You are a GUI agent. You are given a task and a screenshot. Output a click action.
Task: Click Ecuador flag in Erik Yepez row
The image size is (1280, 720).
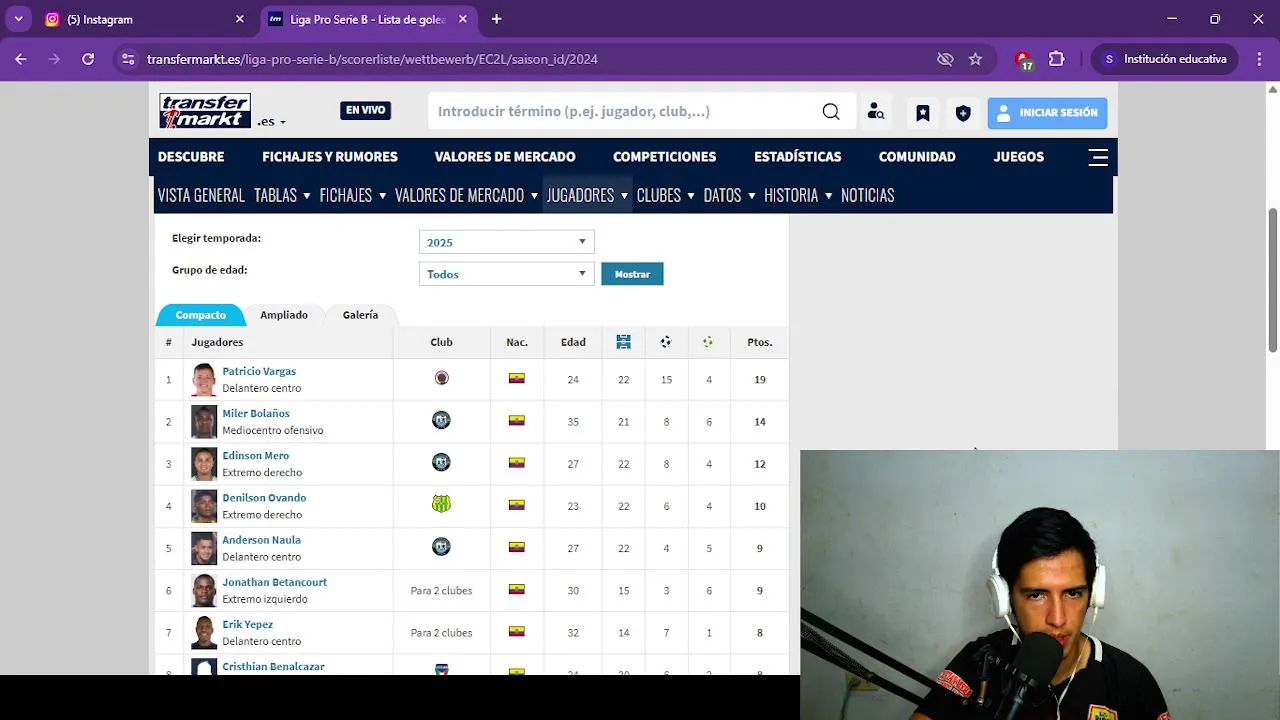516,631
